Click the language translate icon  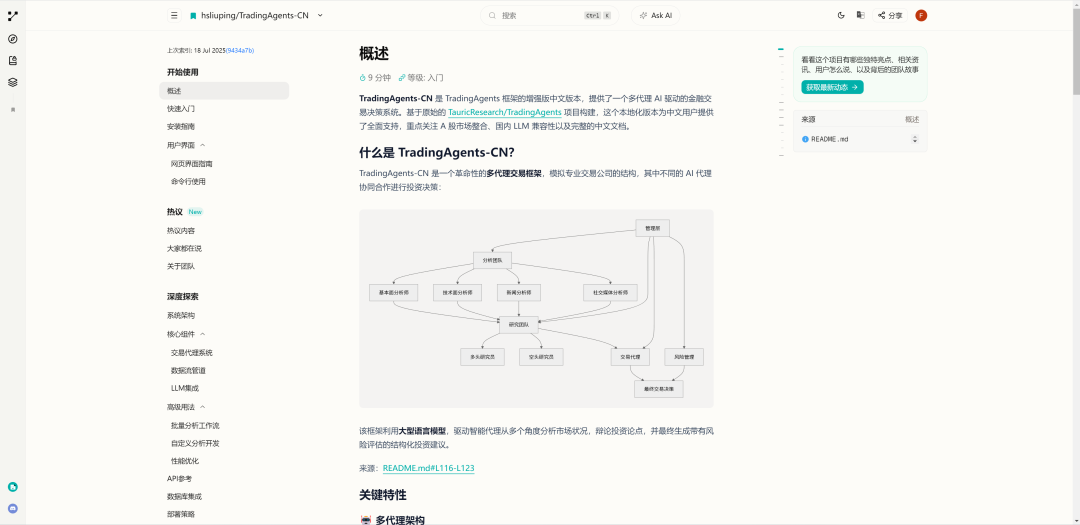point(860,15)
